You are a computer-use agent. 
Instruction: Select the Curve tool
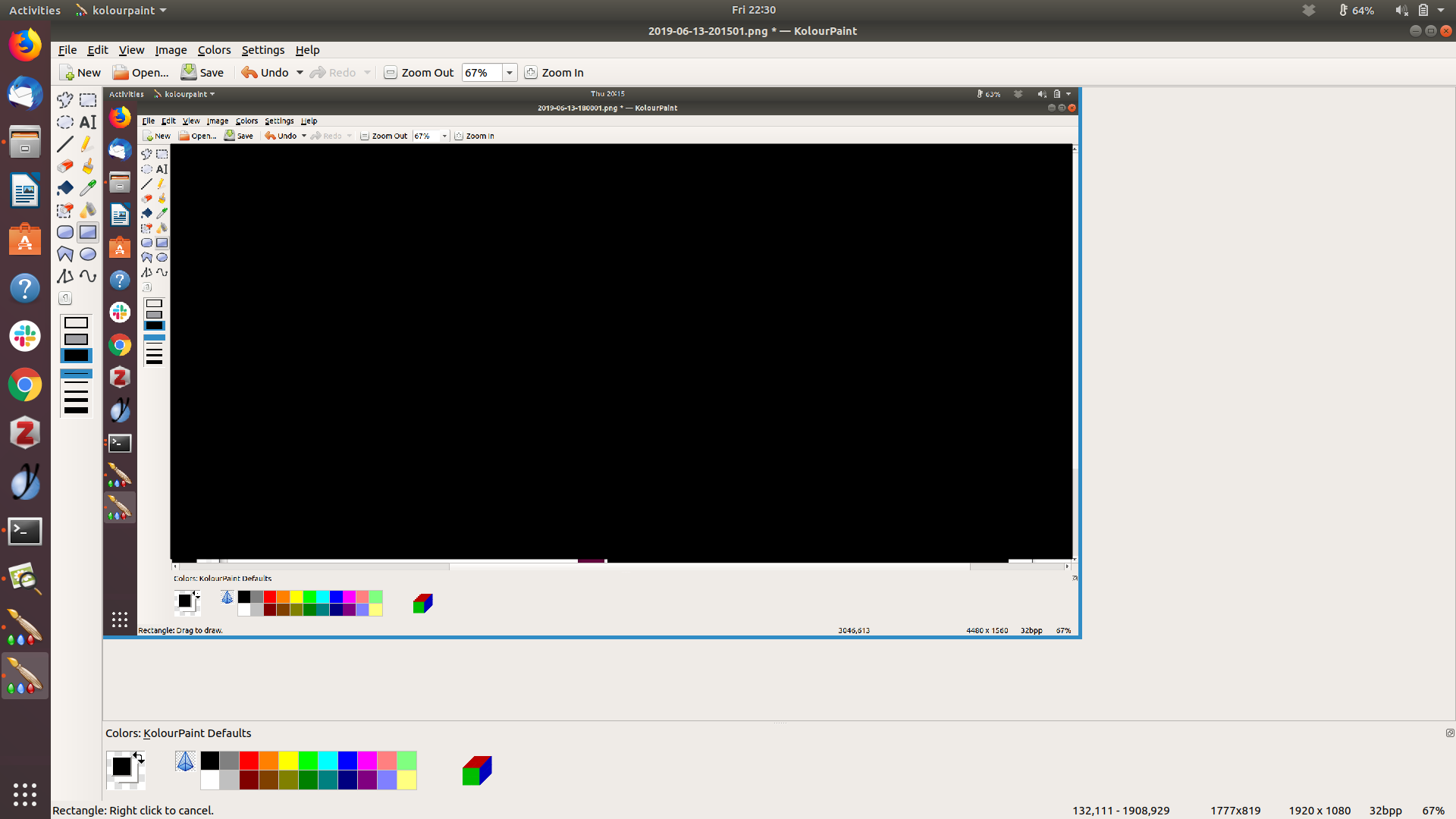[88, 276]
